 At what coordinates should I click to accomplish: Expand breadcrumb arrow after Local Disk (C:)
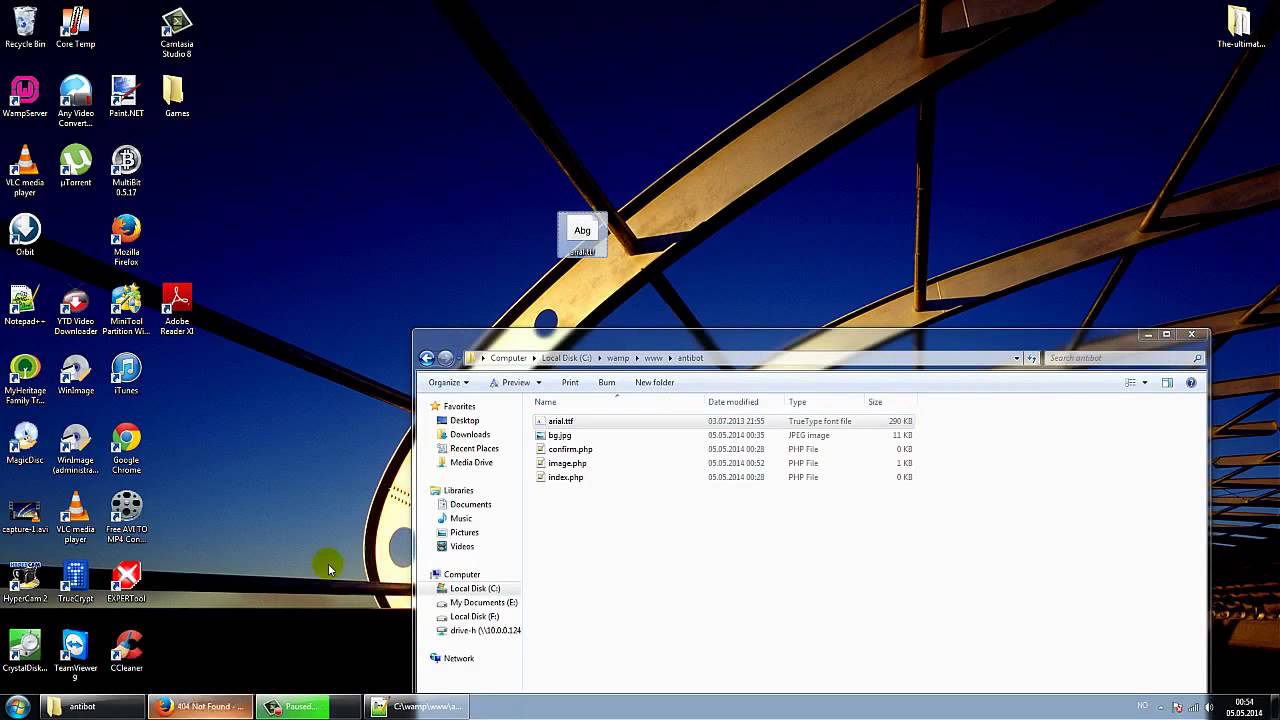click(x=600, y=358)
